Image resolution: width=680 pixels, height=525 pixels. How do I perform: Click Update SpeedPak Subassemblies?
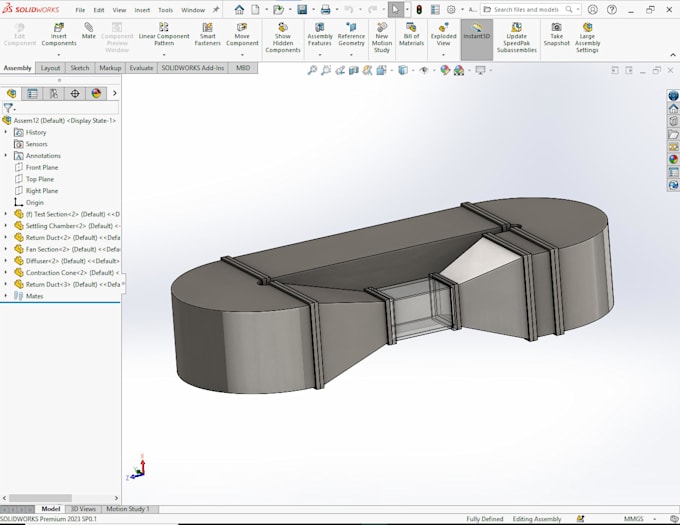click(x=517, y=38)
